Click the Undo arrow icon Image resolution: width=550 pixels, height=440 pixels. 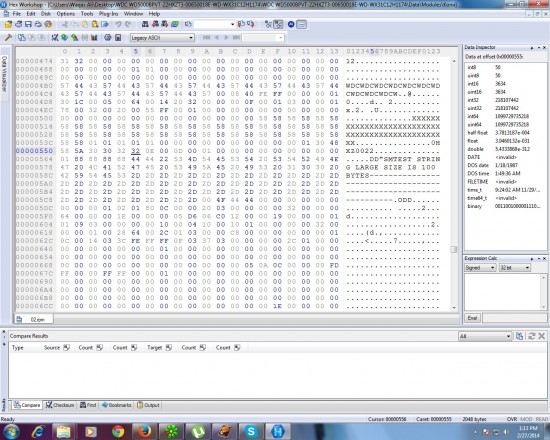(118, 24)
